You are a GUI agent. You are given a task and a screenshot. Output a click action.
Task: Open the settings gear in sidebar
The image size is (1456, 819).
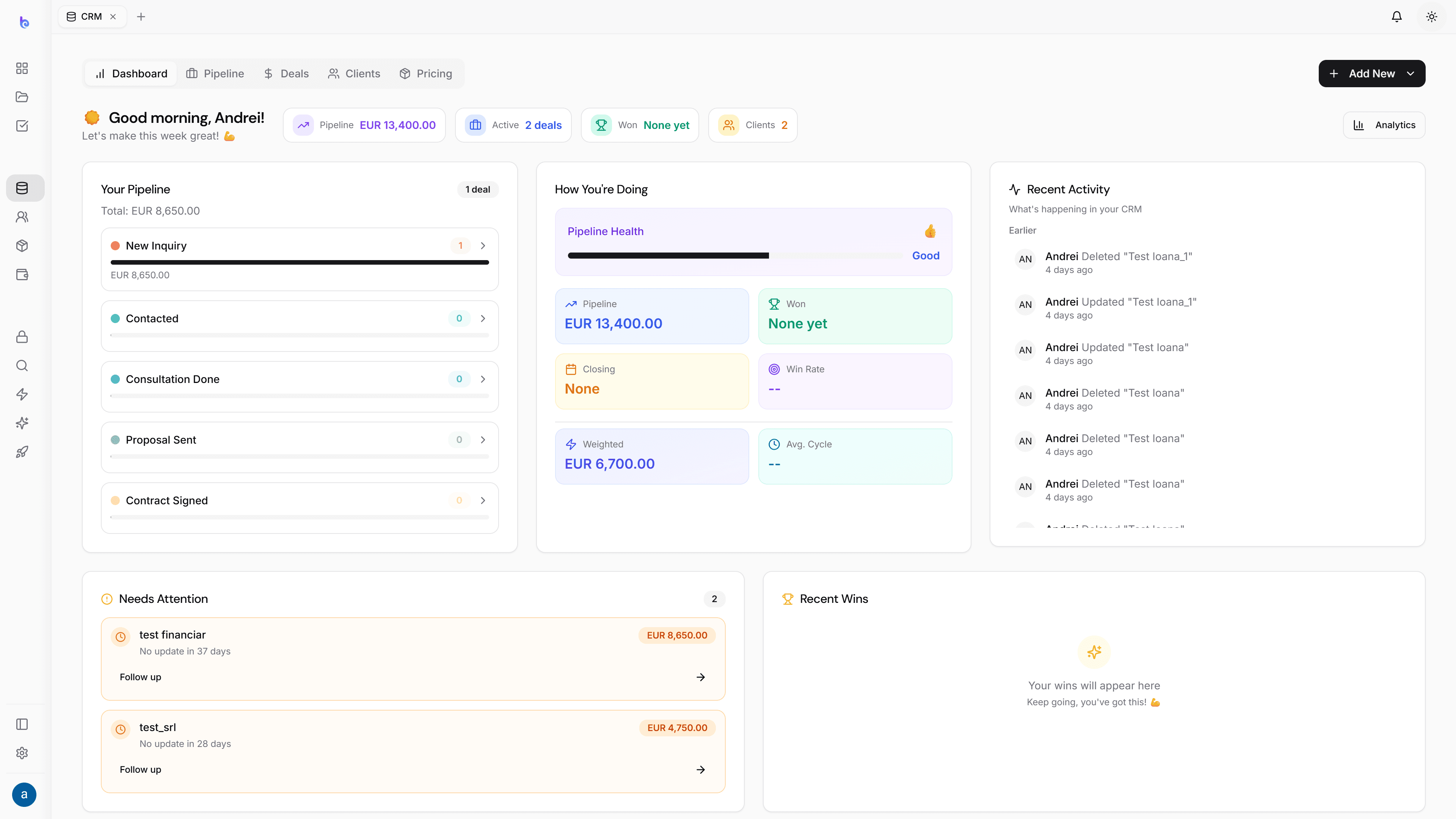(22, 753)
